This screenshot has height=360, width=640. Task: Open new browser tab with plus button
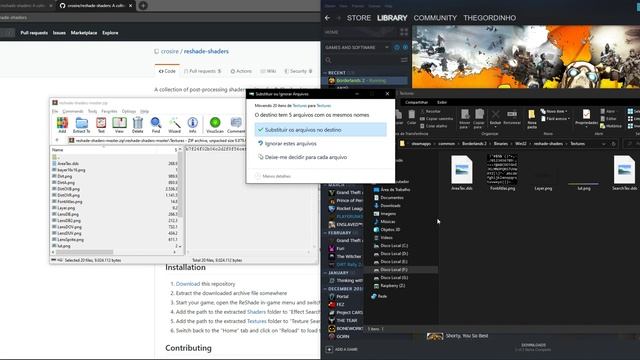pyautogui.click(x=143, y=6)
